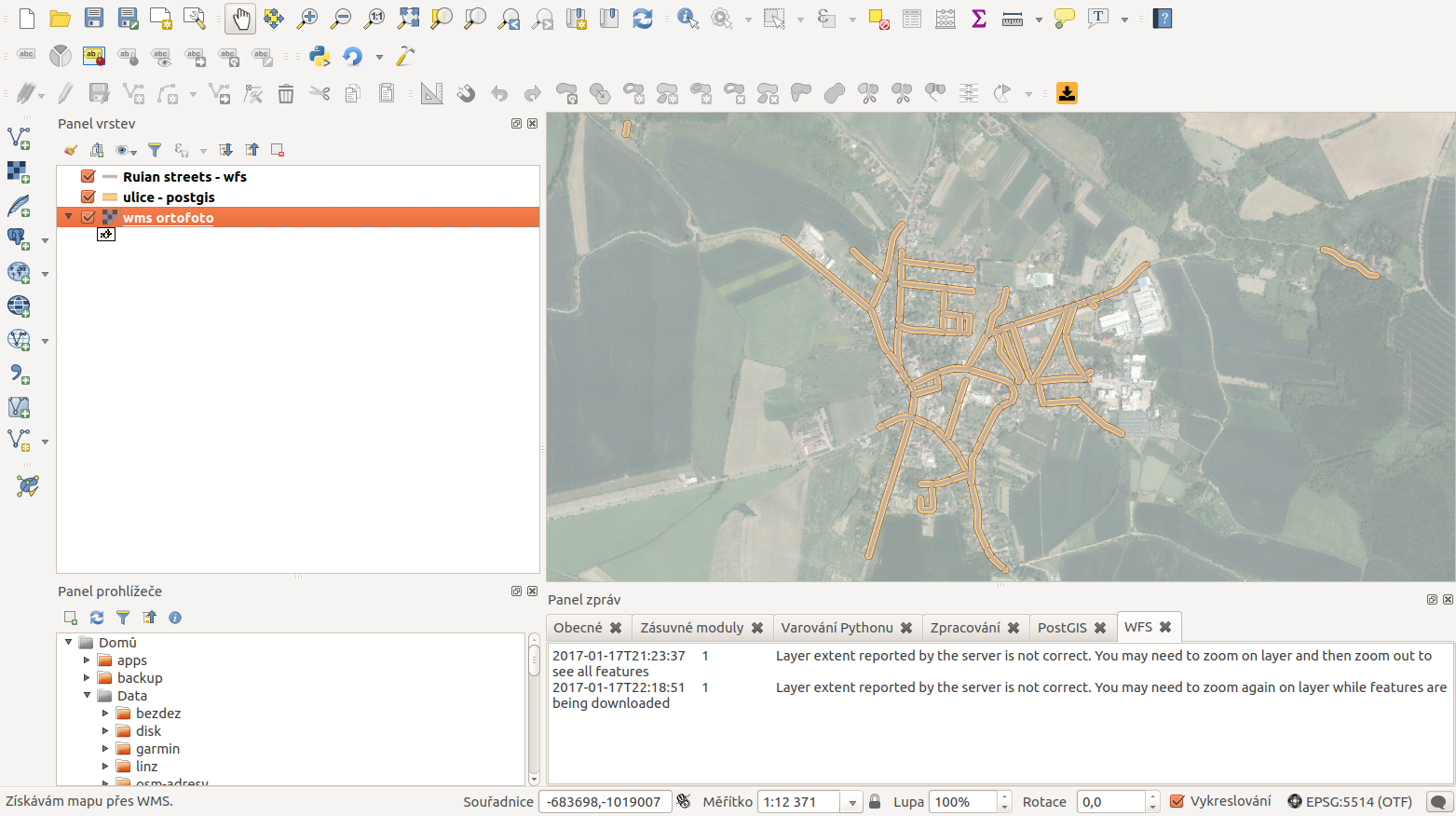Expand the garmin folder
Screen dimensions: 1456x816
point(105,748)
